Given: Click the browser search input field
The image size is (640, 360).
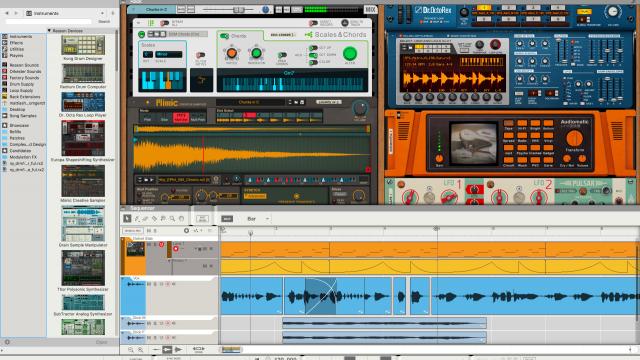Looking at the screenshot, I should 48,21.
